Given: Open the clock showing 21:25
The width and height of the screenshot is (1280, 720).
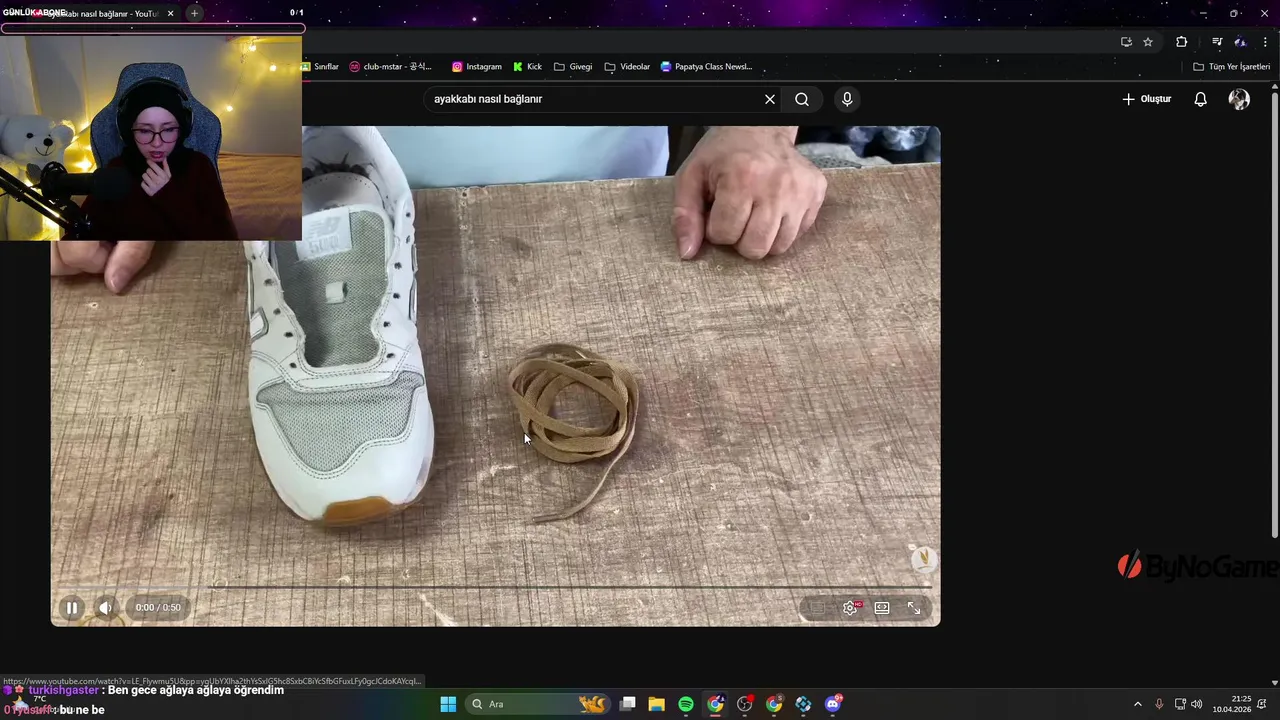Looking at the screenshot, I should [1233, 704].
